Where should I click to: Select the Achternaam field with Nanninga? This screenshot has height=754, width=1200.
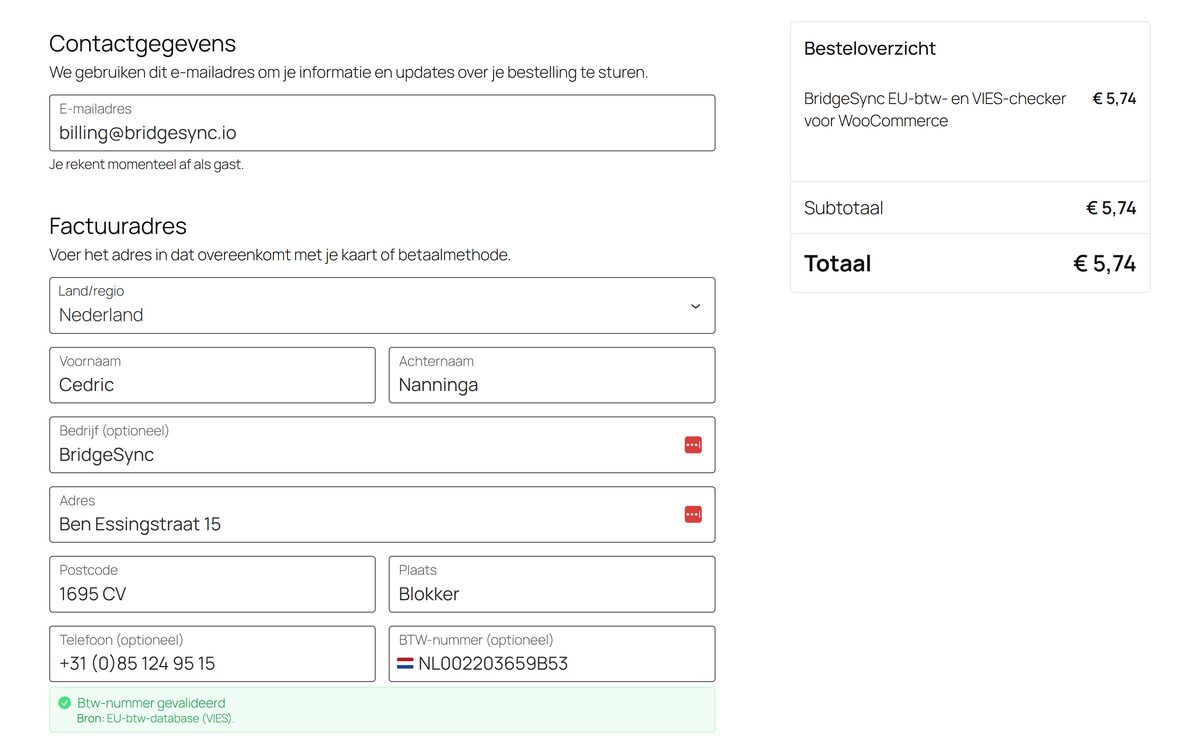pyautogui.click(x=551, y=385)
